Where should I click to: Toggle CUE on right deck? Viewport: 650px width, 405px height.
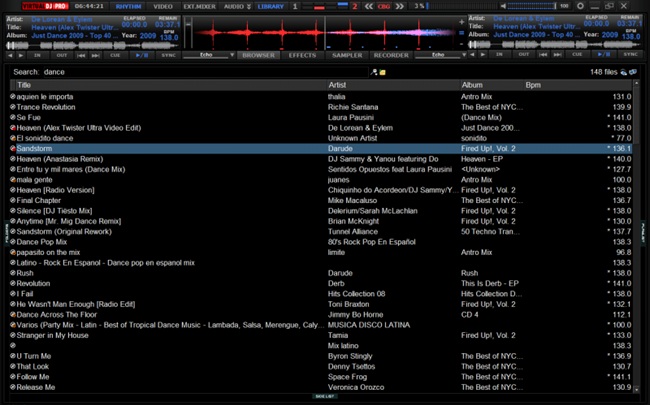click(577, 54)
